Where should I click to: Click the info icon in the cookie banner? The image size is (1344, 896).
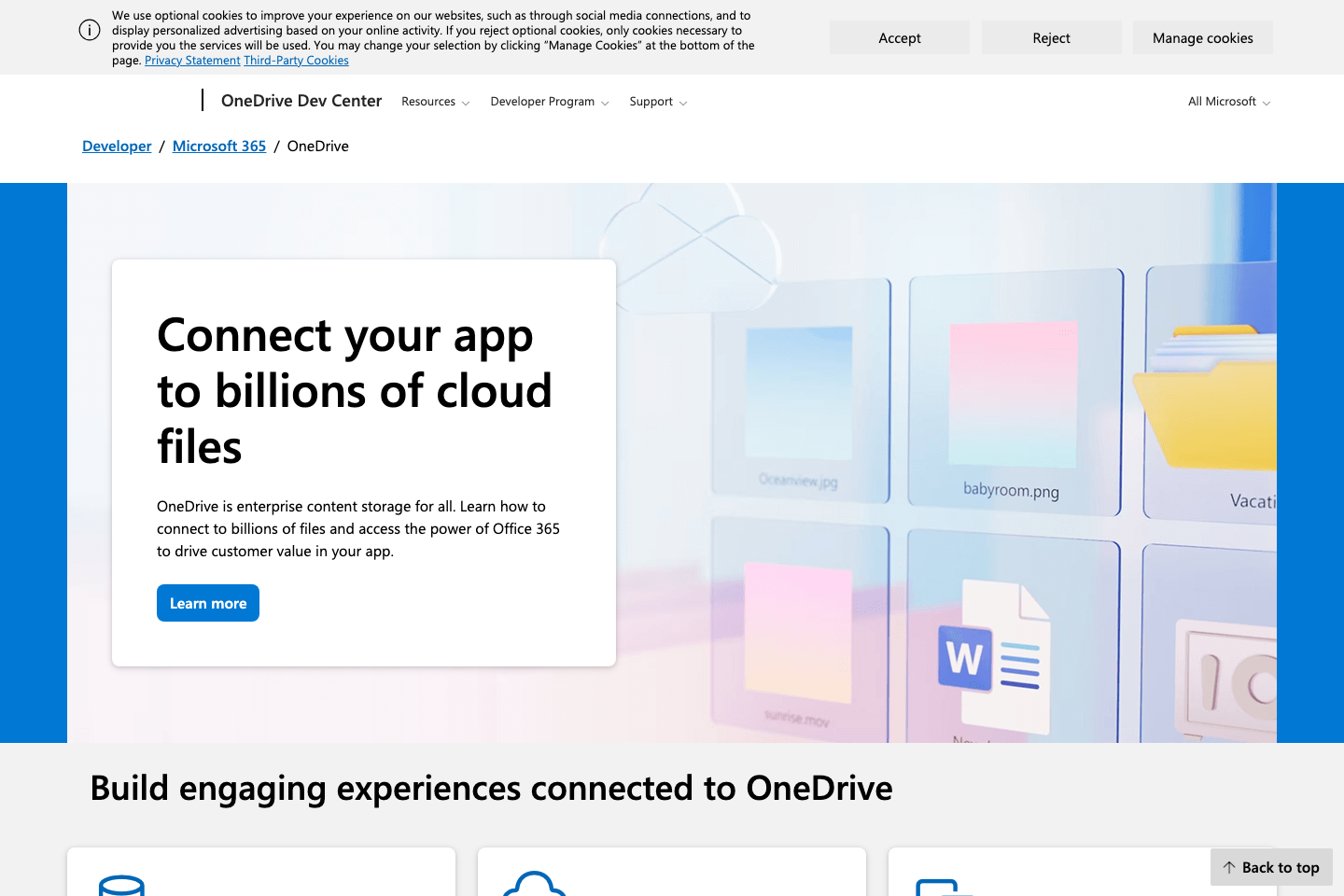(90, 30)
